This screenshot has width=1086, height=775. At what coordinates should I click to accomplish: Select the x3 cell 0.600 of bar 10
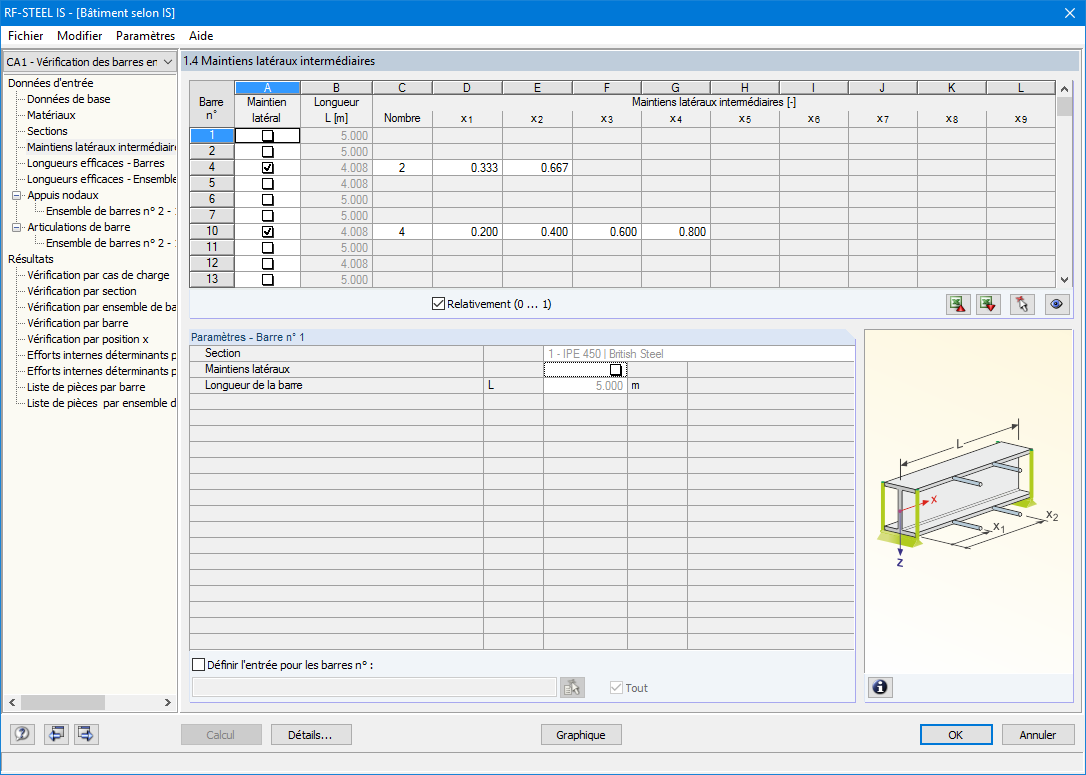[607, 232]
